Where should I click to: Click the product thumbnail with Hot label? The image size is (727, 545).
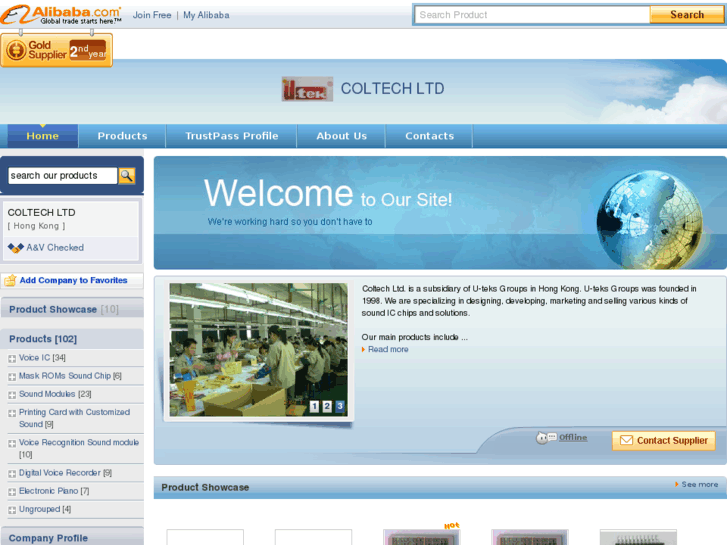click(421, 537)
